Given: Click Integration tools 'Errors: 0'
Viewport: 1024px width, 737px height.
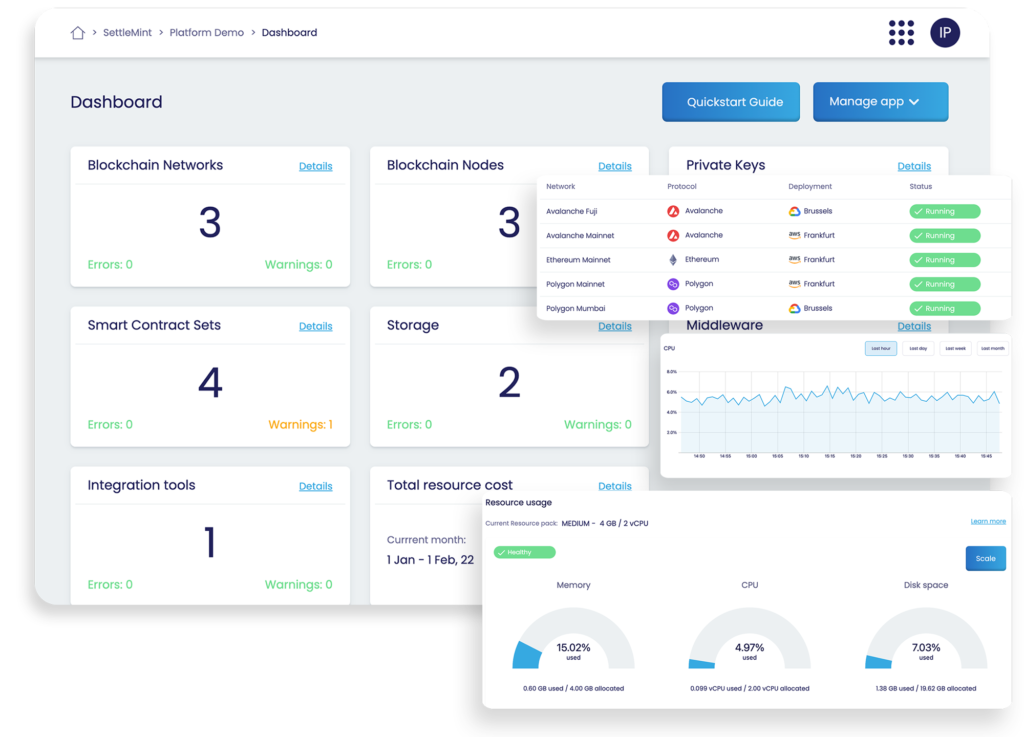Looking at the screenshot, I should pyautogui.click(x=110, y=584).
